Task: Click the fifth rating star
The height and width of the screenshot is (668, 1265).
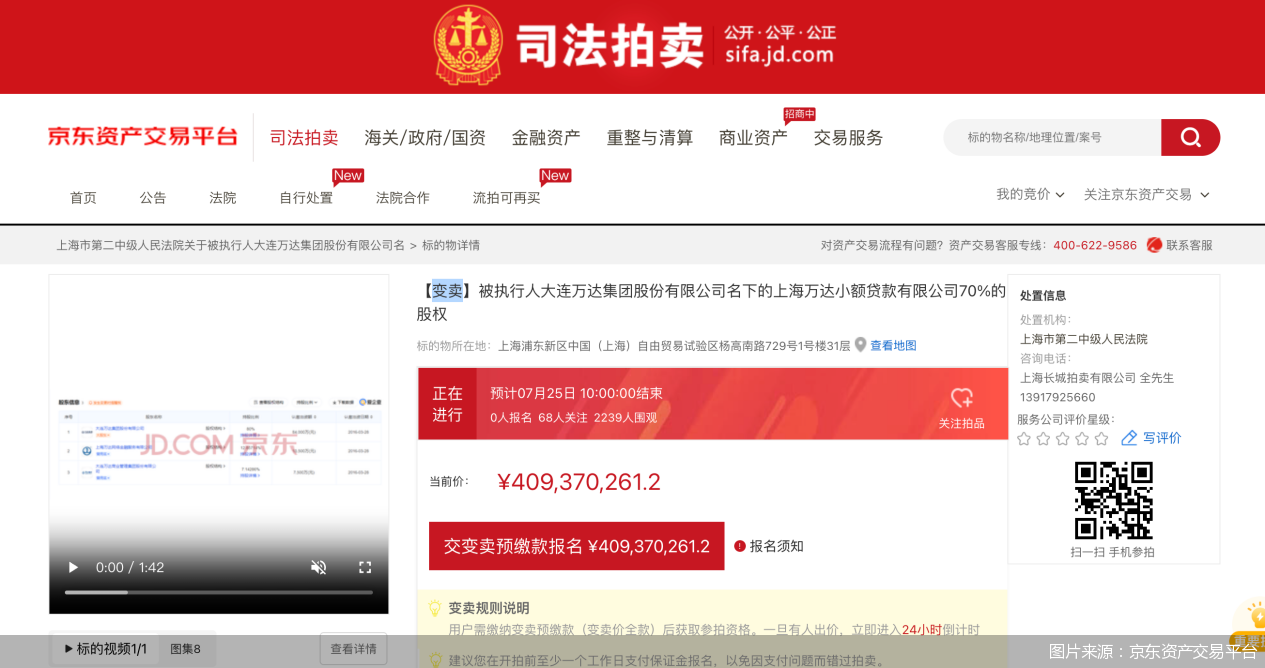Action: [x=1101, y=439]
